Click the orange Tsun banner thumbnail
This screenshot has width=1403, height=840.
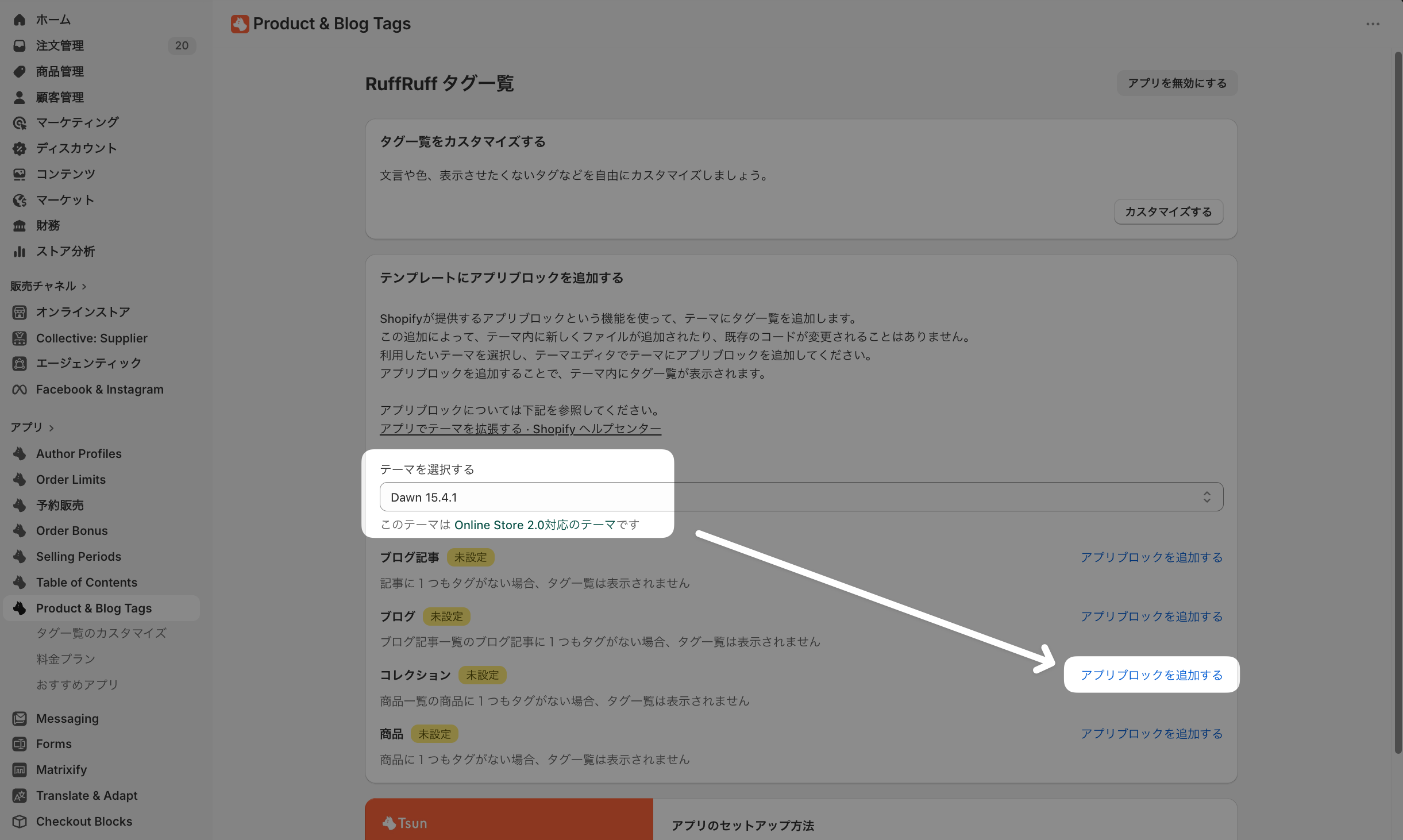[509, 819]
